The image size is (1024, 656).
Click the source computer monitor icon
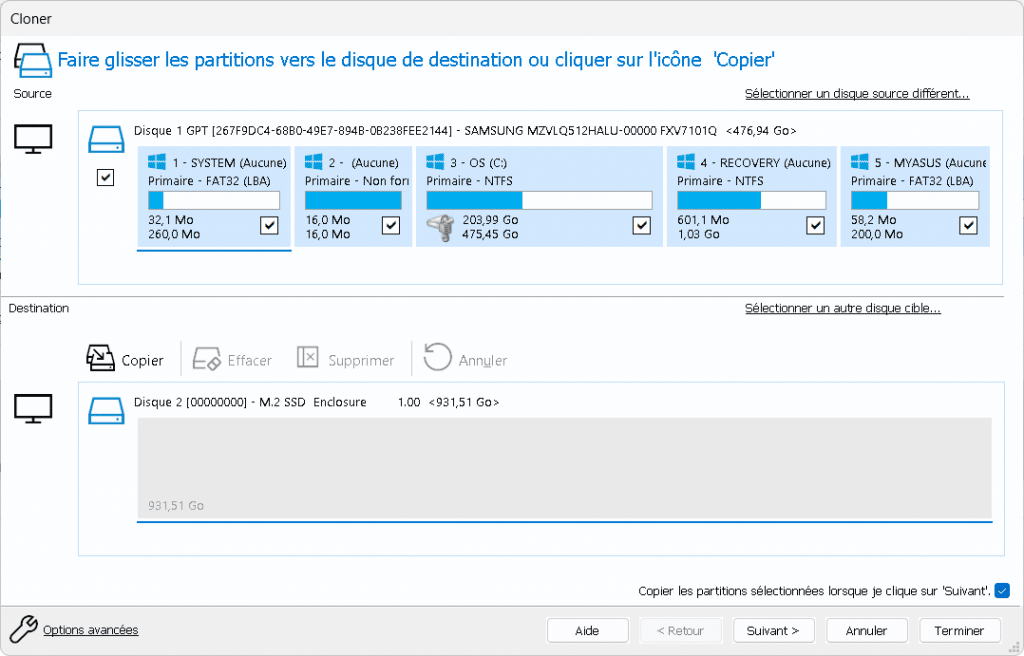click(x=33, y=138)
